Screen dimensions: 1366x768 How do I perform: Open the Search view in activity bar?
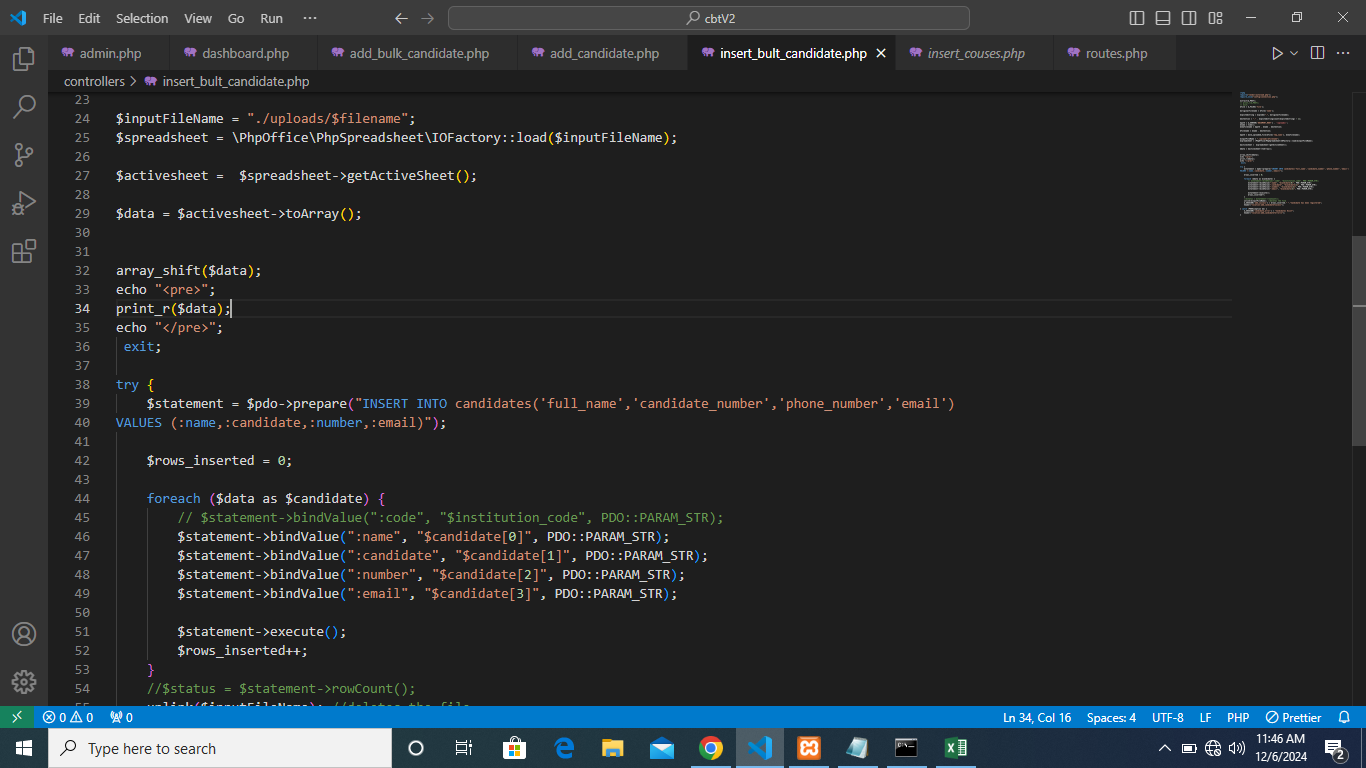click(24, 107)
